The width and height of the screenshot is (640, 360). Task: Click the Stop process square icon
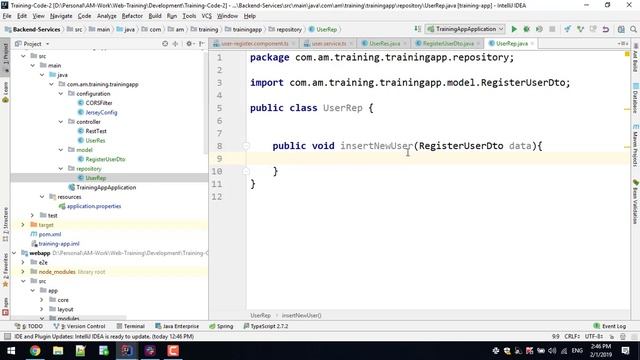(552, 29)
